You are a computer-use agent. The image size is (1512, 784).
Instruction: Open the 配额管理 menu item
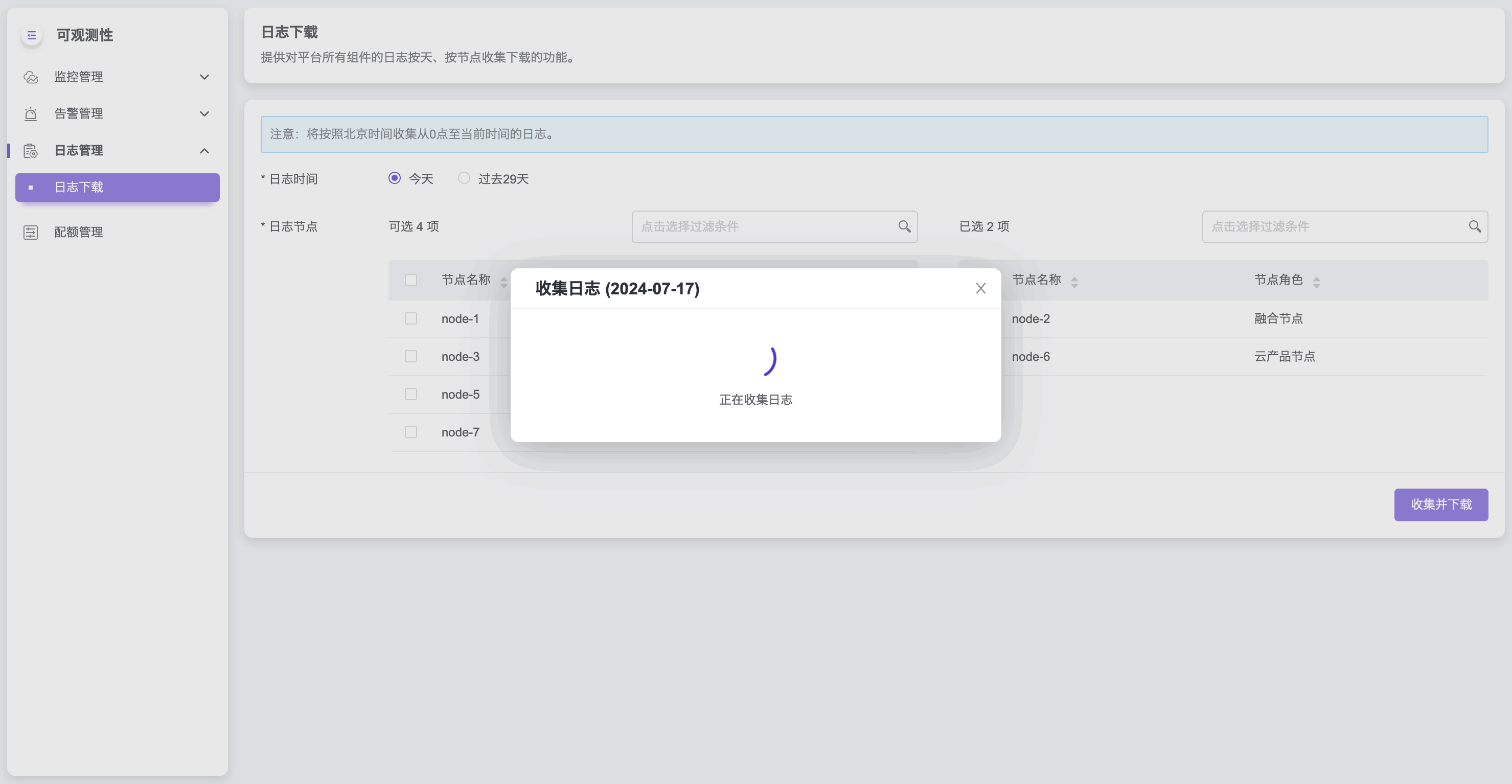point(79,233)
